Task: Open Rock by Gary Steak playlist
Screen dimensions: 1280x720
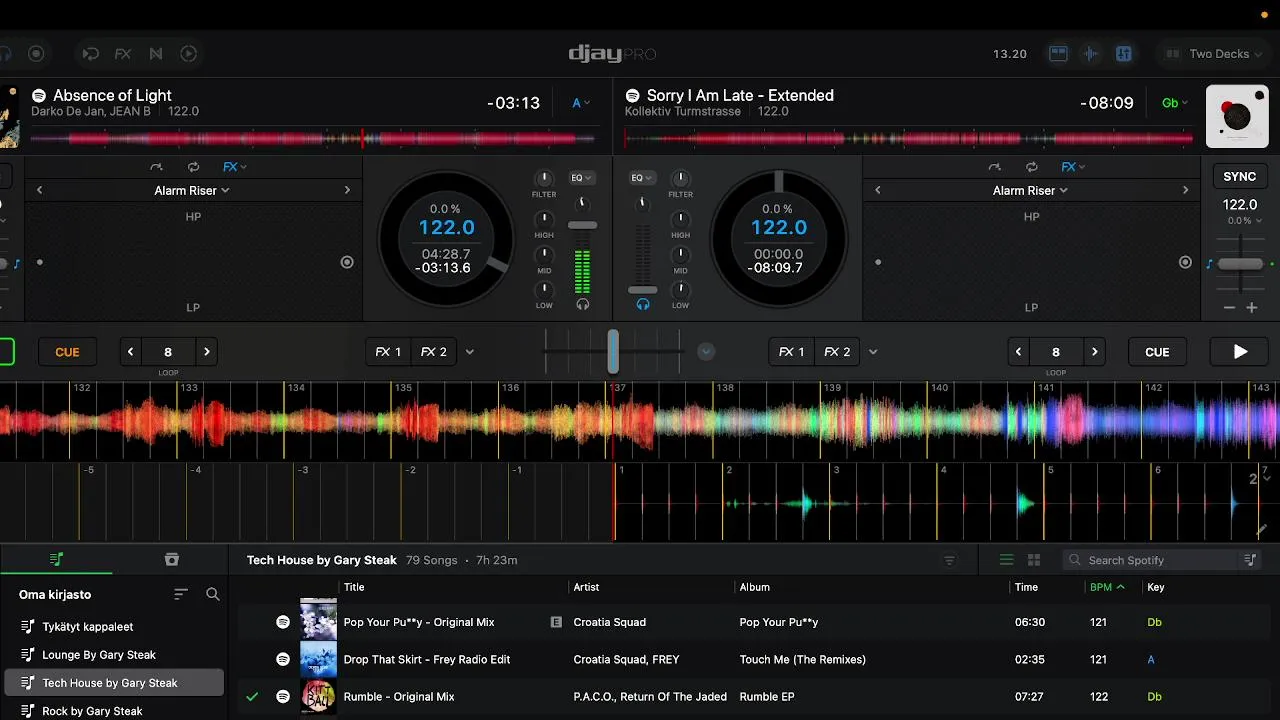Action: (x=112, y=711)
